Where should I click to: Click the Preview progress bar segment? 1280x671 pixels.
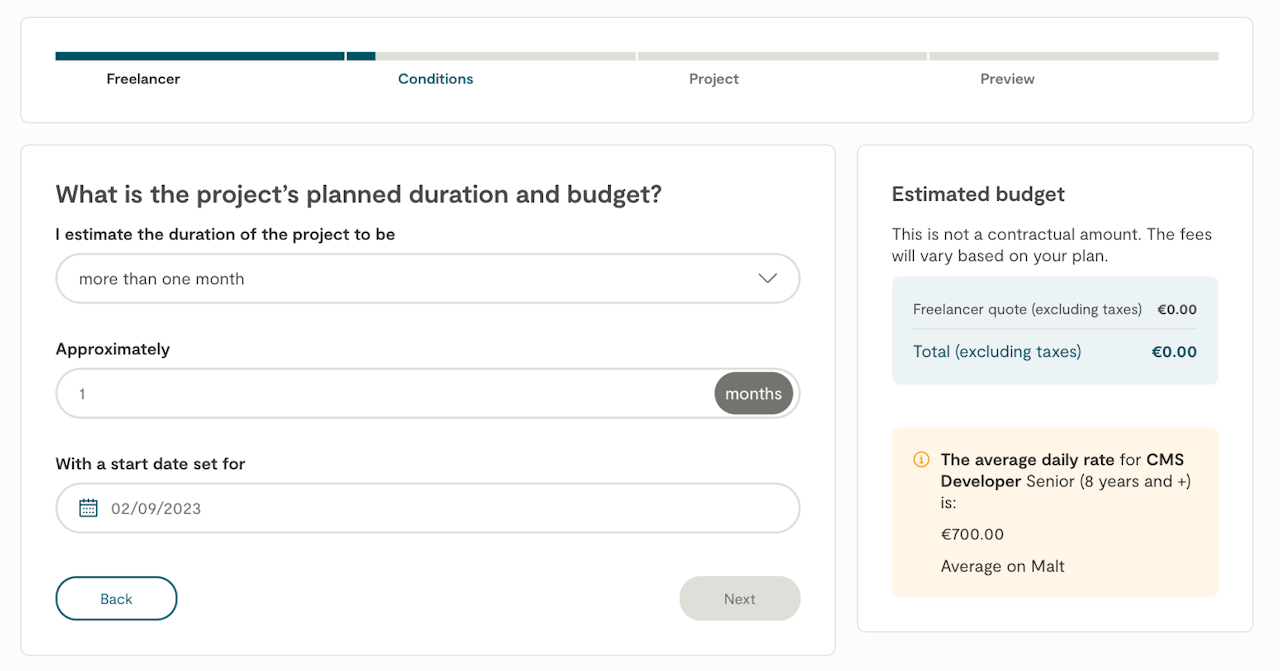[1073, 56]
